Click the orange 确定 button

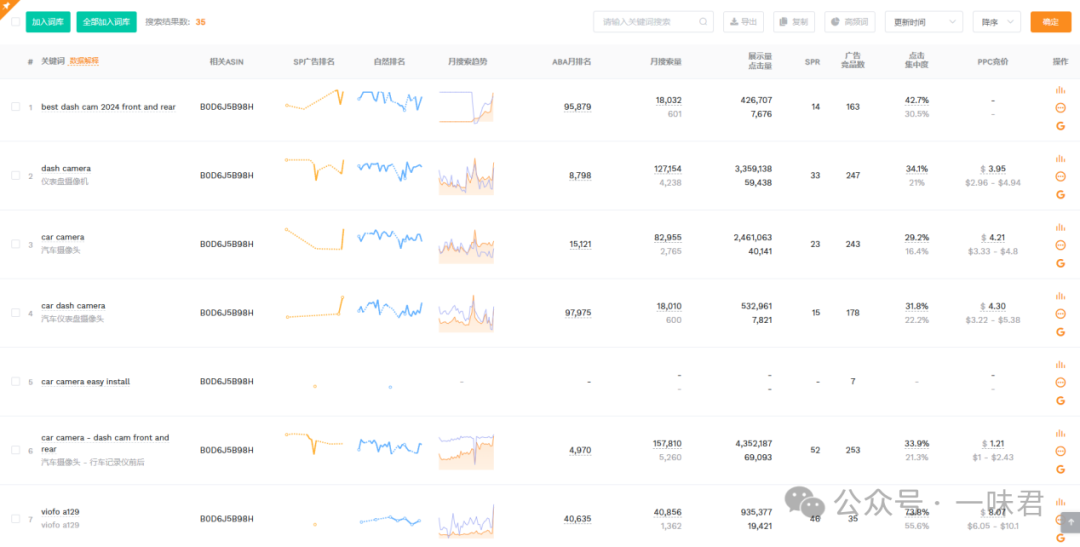pyautogui.click(x=1050, y=21)
